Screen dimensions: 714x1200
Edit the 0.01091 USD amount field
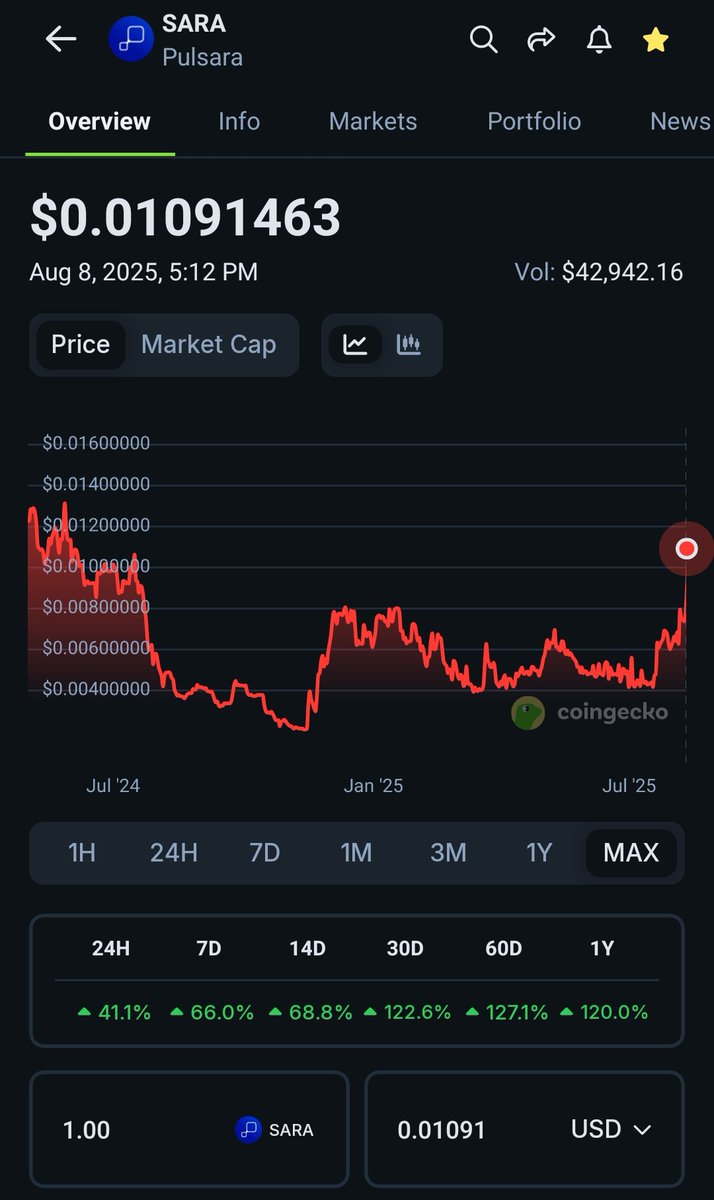pyautogui.click(x=525, y=1130)
